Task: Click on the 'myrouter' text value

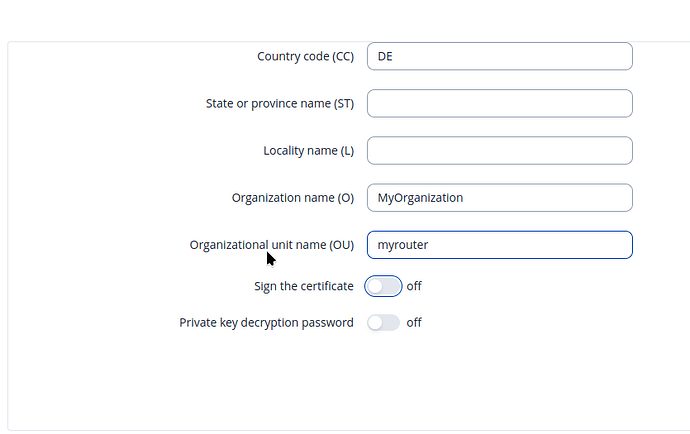Action: [403, 245]
